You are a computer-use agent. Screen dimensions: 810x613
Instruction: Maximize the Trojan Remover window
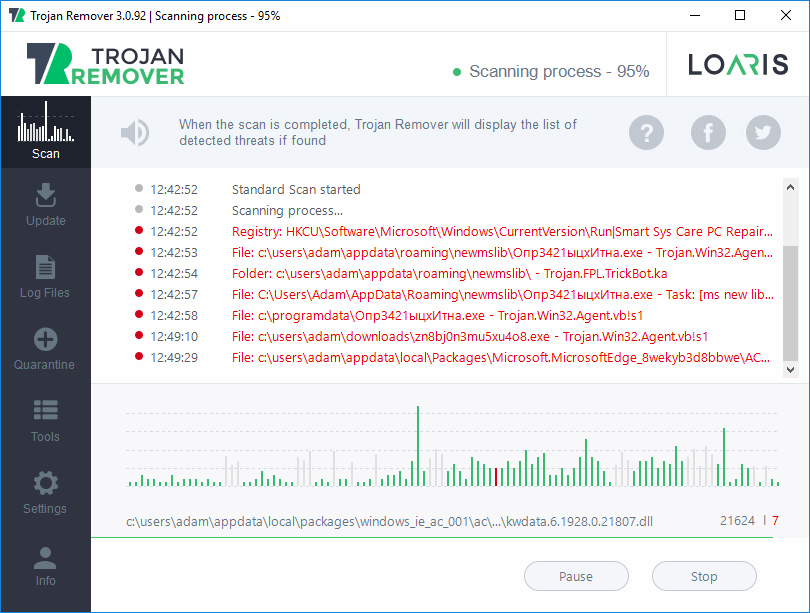click(x=740, y=15)
